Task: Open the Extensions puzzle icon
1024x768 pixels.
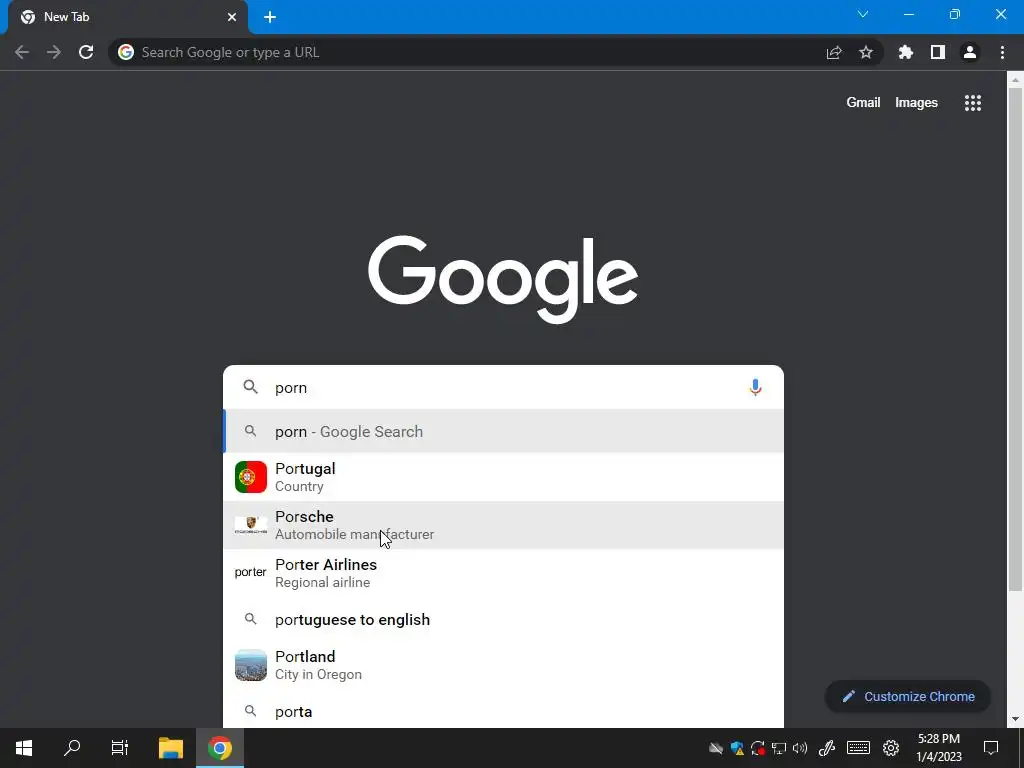Action: click(x=906, y=52)
